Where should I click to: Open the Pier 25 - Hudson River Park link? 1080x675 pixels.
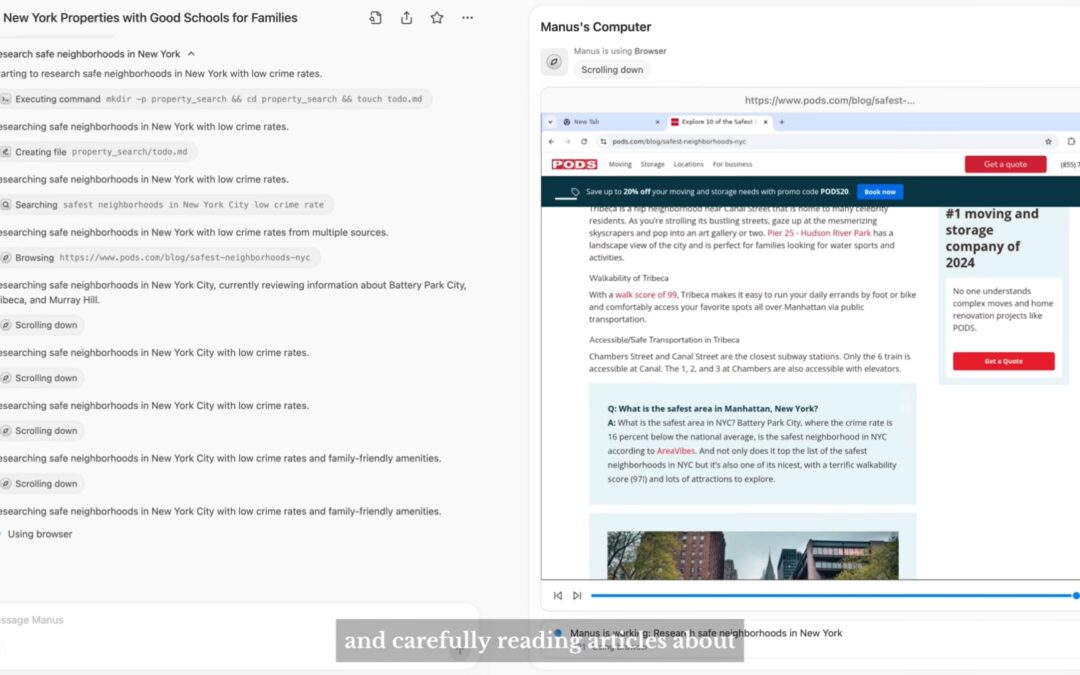point(819,233)
